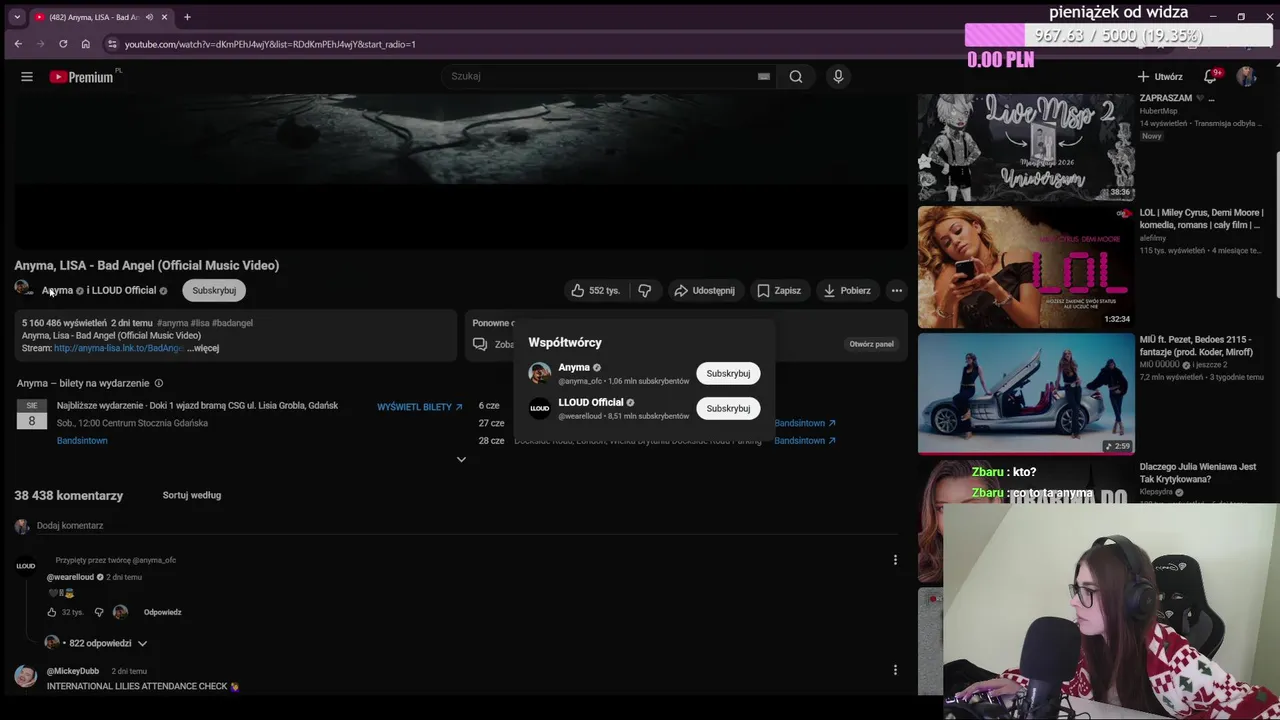Screen dimensions: 1280x720
Task: Expand more events chevron below tickets
Action: (461, 459)
